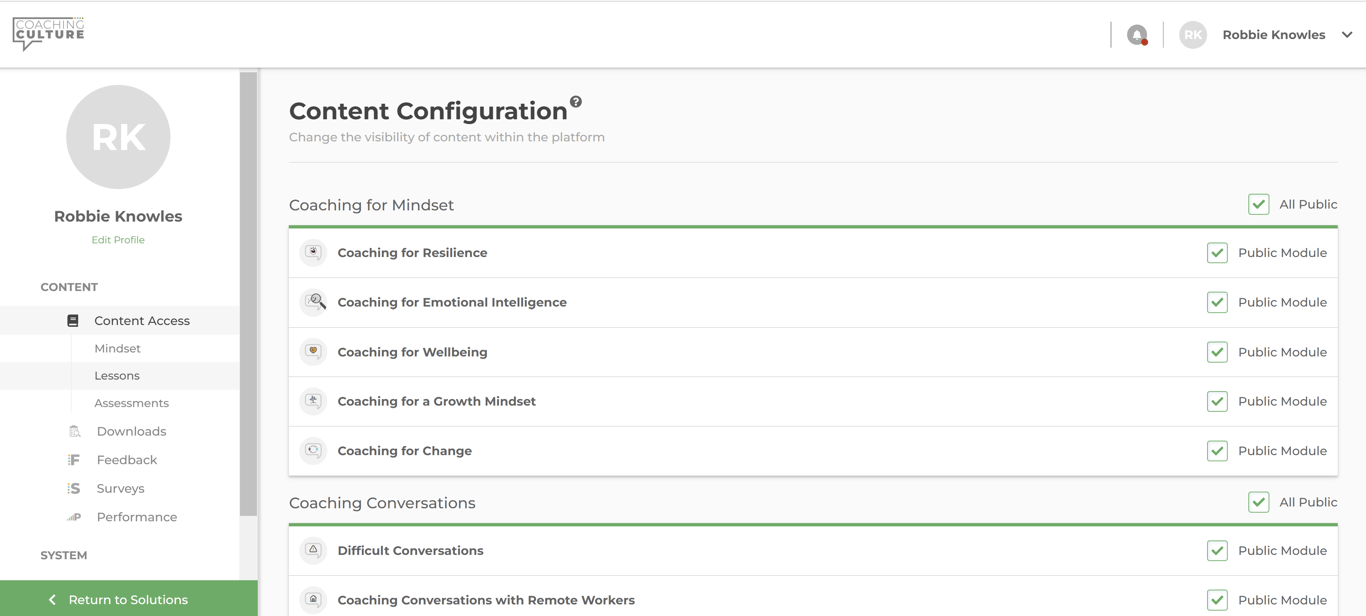The height and width of the screenshot is (616, 1366).
Task: Click the Difficult Conversations module icon
Action: tap(314, 551)
